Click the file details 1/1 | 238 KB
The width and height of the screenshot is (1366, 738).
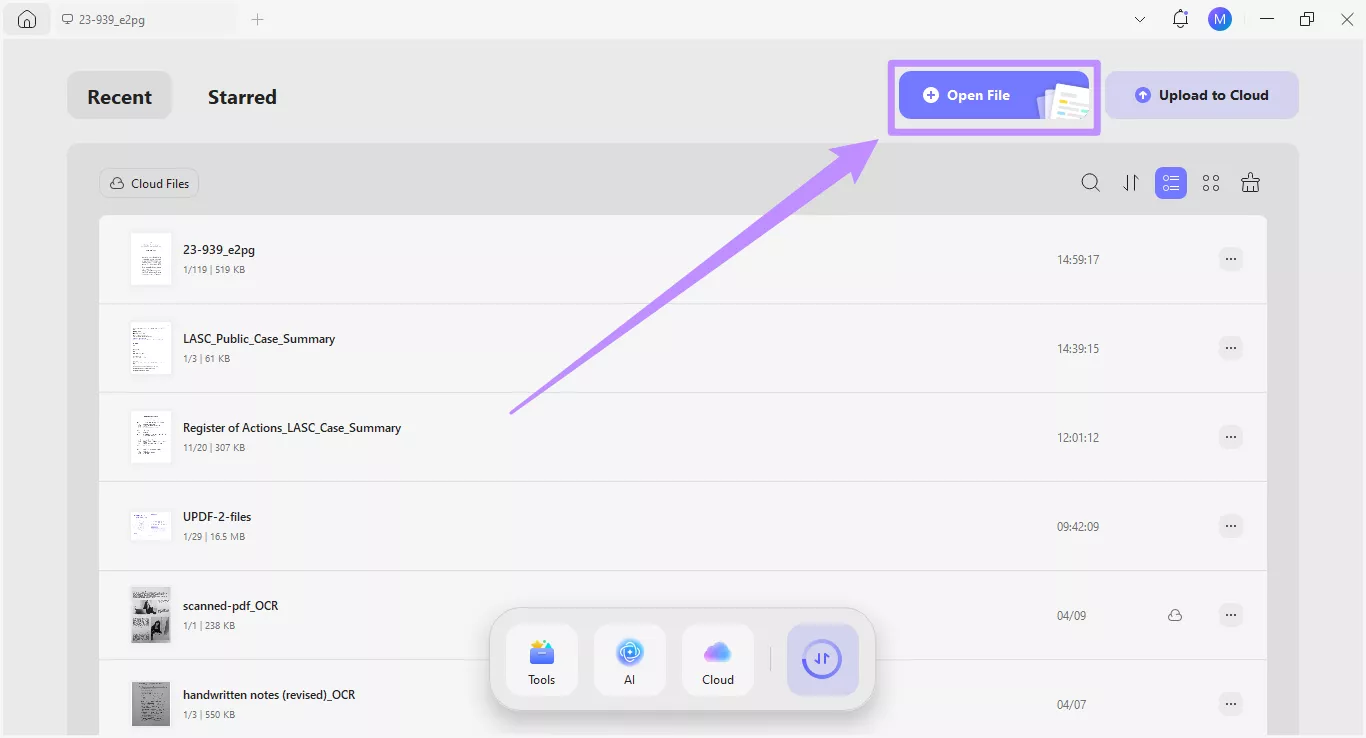pos(209,626)
